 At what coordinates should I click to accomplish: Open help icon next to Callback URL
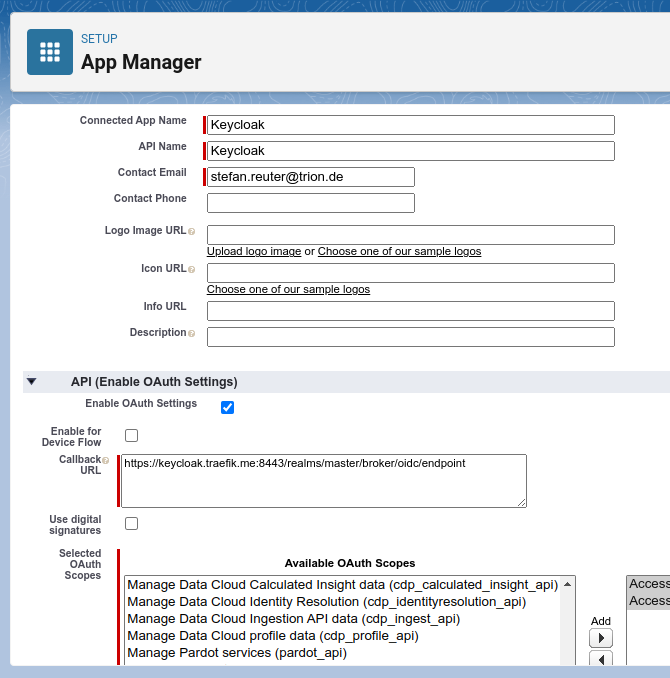pyautogui.click(x=106, y=461)
